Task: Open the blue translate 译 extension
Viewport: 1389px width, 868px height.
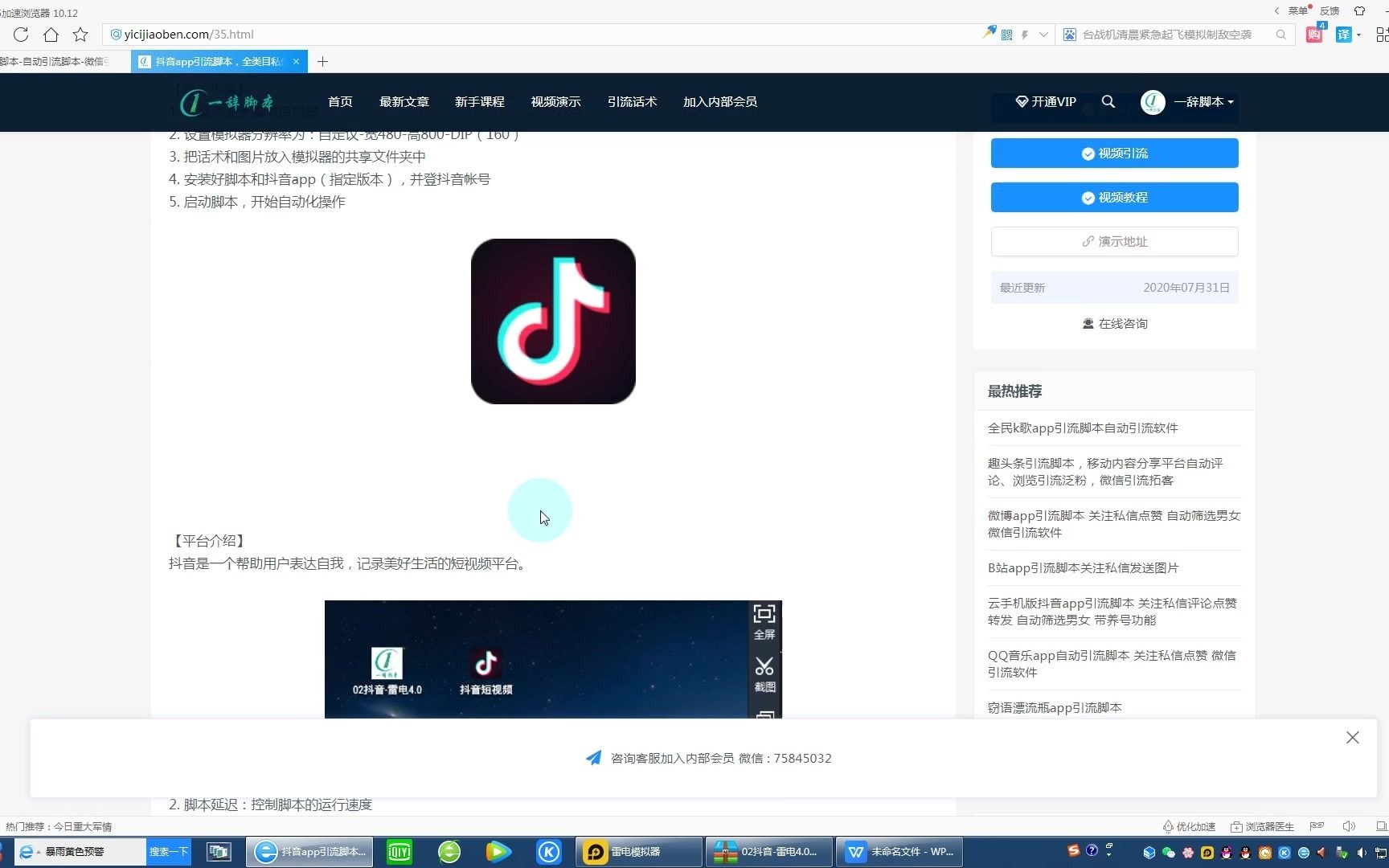Action: pyautogui.click(x=1343, y=35)
